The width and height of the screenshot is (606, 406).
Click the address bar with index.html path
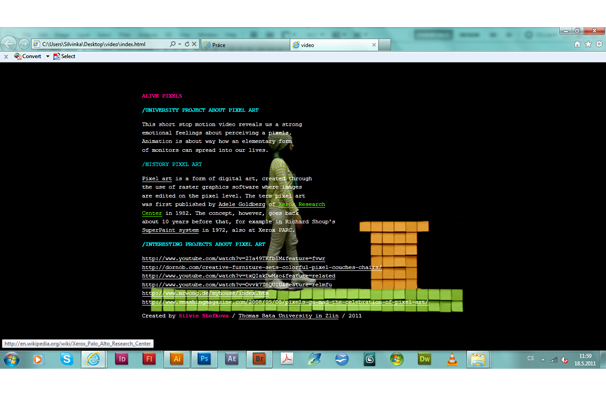tap(100, 44)
